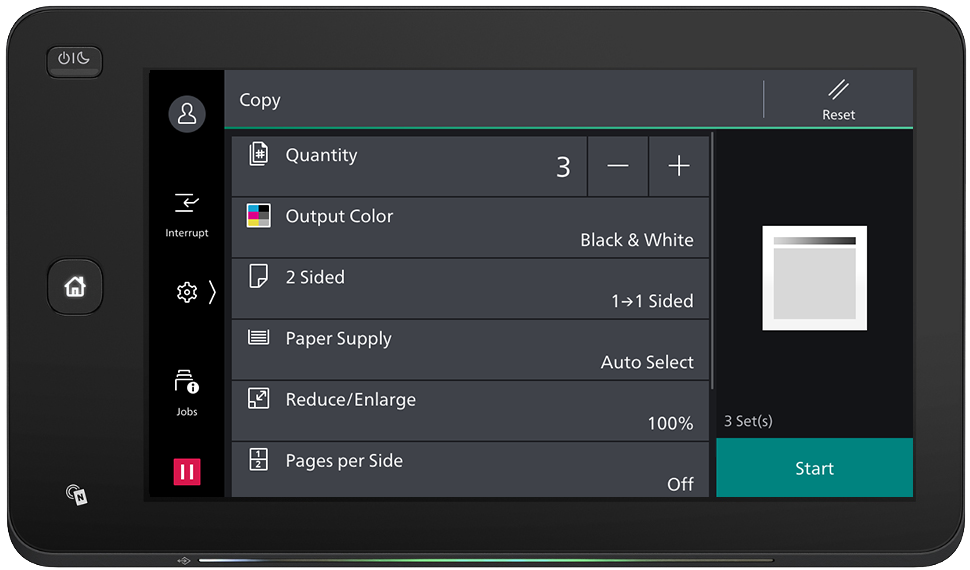This screenshot has width=970, height=570.
Task: Click the '100%' value
Action: tap(670, 423)
